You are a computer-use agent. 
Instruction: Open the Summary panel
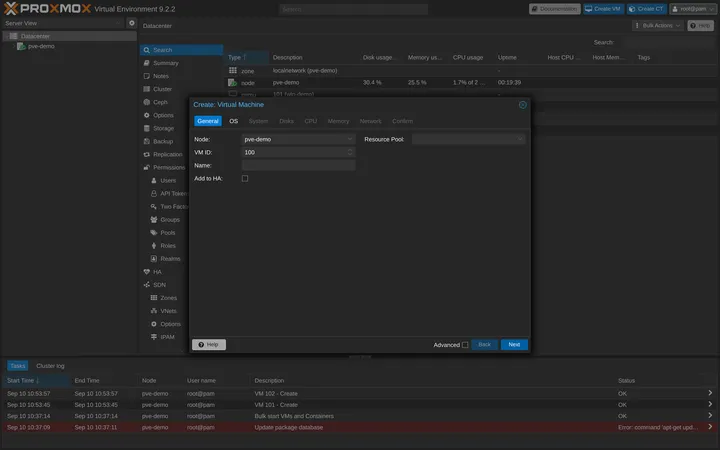[x=165, y=63]
